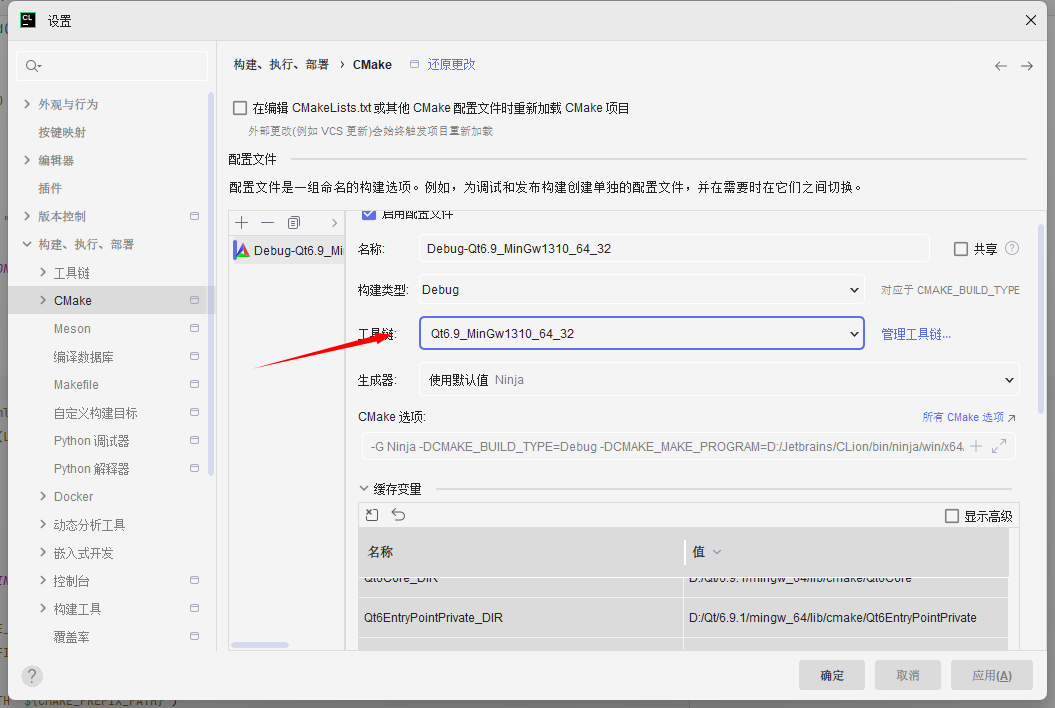
Task: Select 编译数据库 in the settings tree
Action: (x=83, y=357)
